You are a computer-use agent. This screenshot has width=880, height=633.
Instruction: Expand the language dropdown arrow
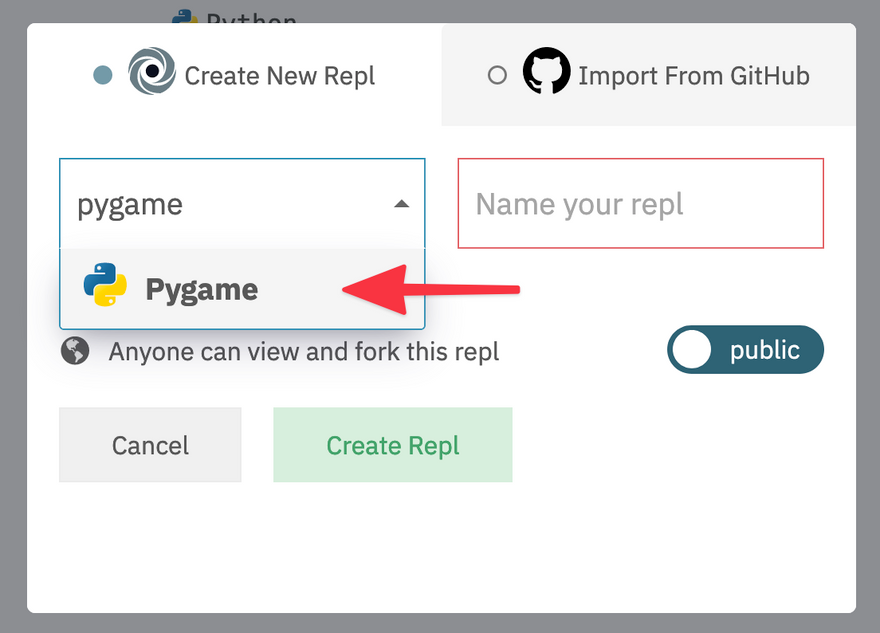[x=401, y=204]
